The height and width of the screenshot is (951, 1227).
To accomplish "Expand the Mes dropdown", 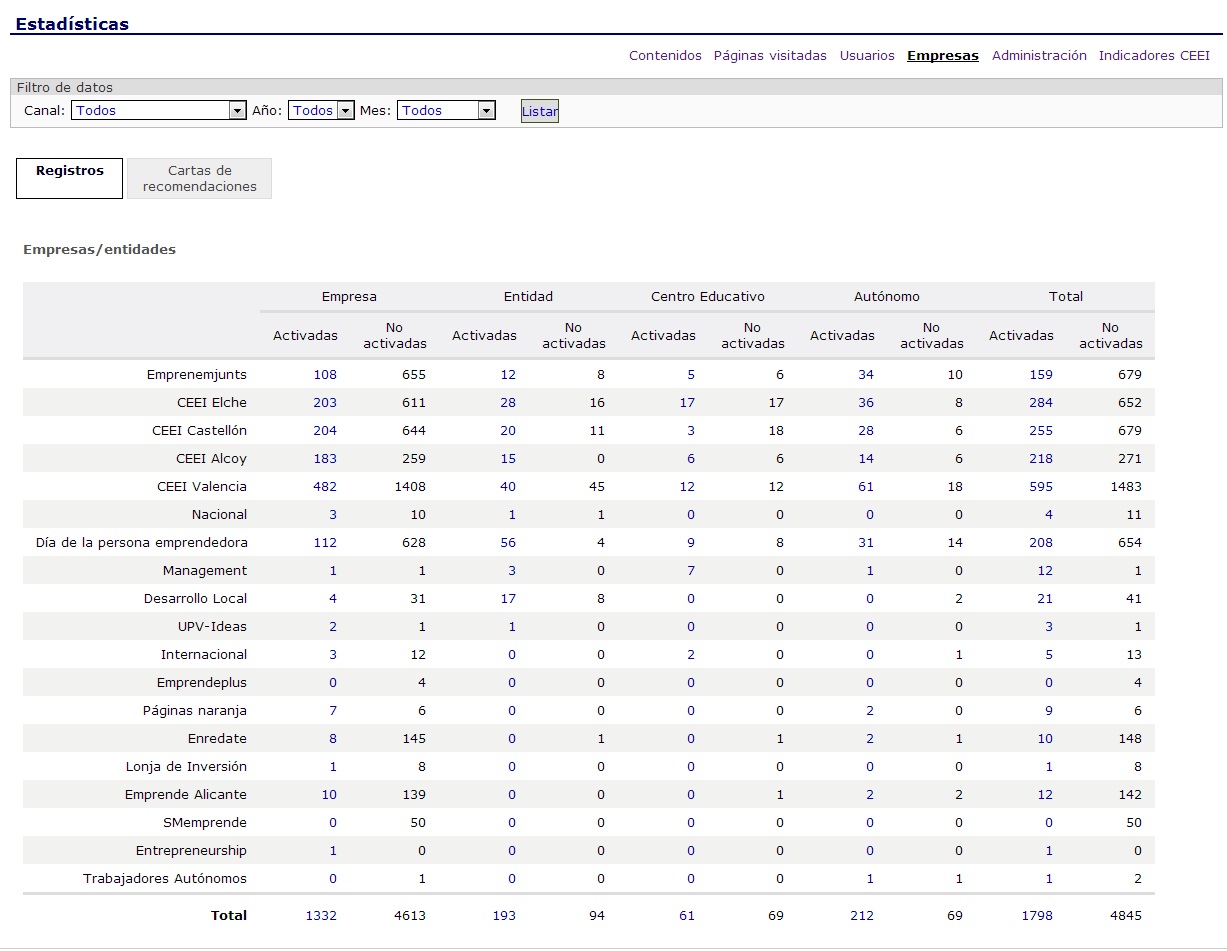I will pyautogui.click(x=446, y=111).
